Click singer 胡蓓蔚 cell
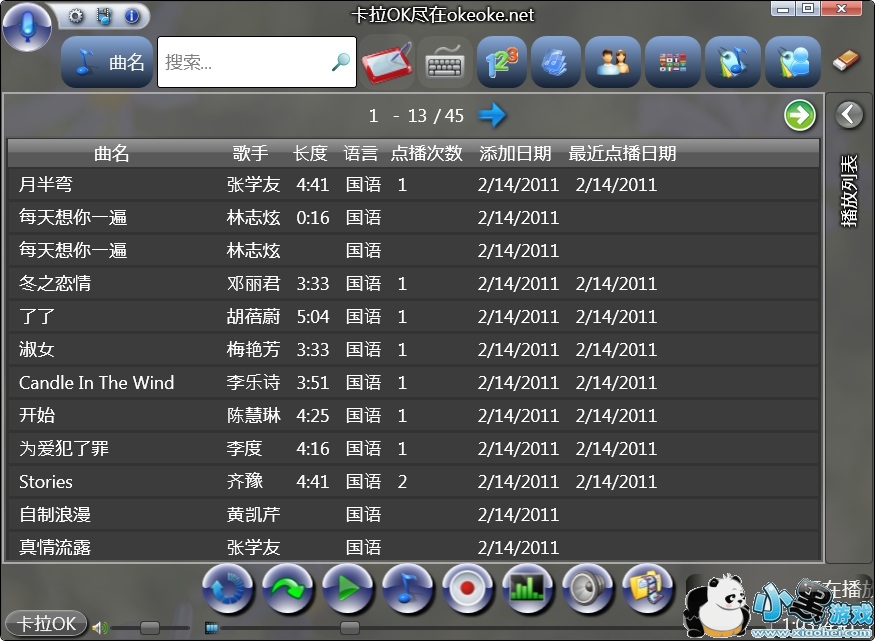 pos(253,316)
